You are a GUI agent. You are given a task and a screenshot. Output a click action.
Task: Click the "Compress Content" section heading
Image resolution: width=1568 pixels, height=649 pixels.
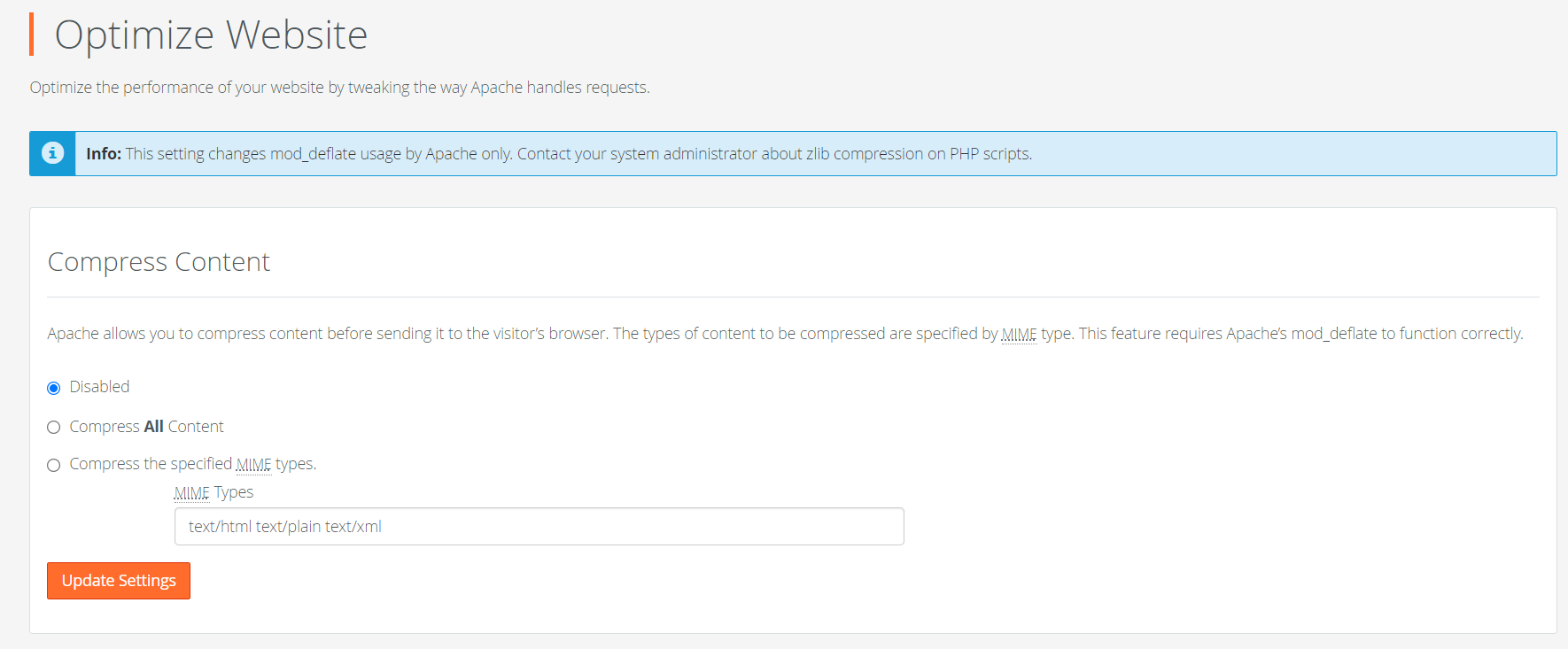coord(159,262)
